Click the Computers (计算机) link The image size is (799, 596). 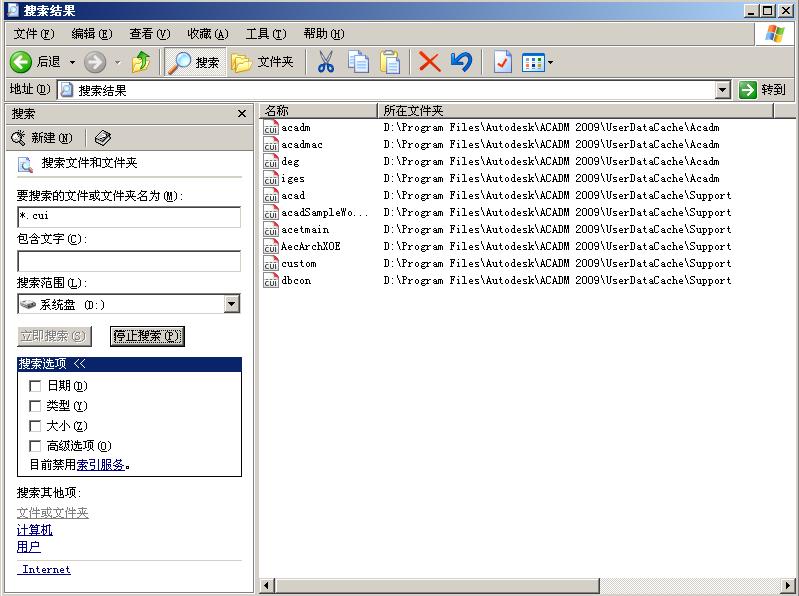pos(35,530)
